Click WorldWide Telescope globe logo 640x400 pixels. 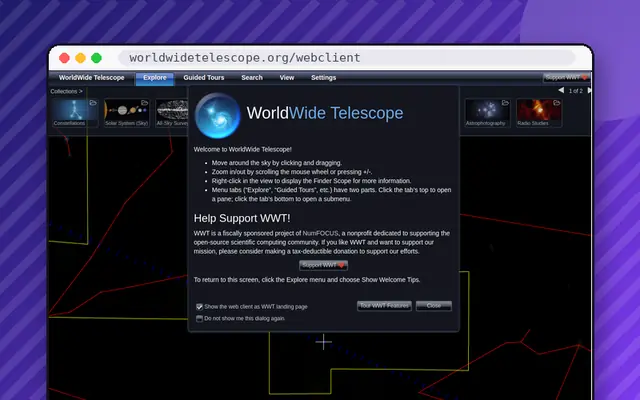click(218, 116)
